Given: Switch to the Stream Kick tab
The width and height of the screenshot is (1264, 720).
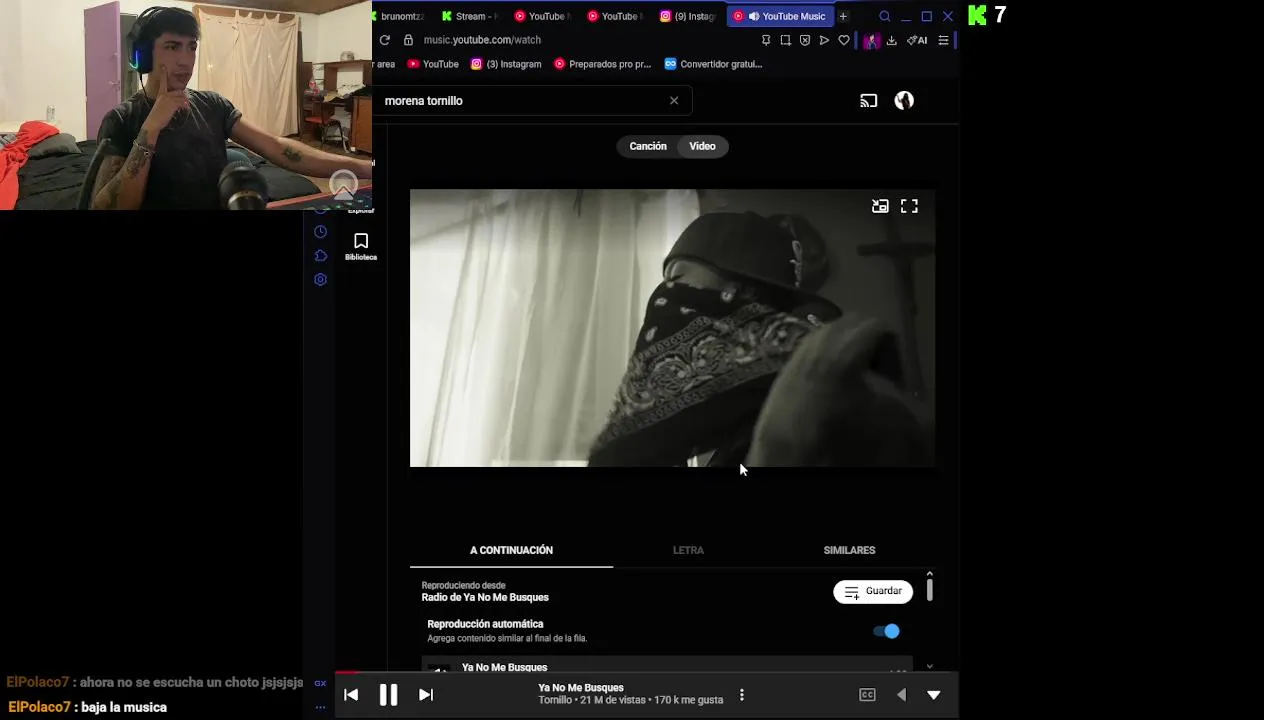Looking at the screenshot, I should point(470,16).
